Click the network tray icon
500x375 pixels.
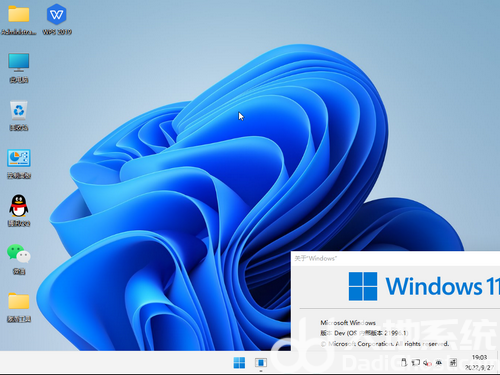coord(415,362)
